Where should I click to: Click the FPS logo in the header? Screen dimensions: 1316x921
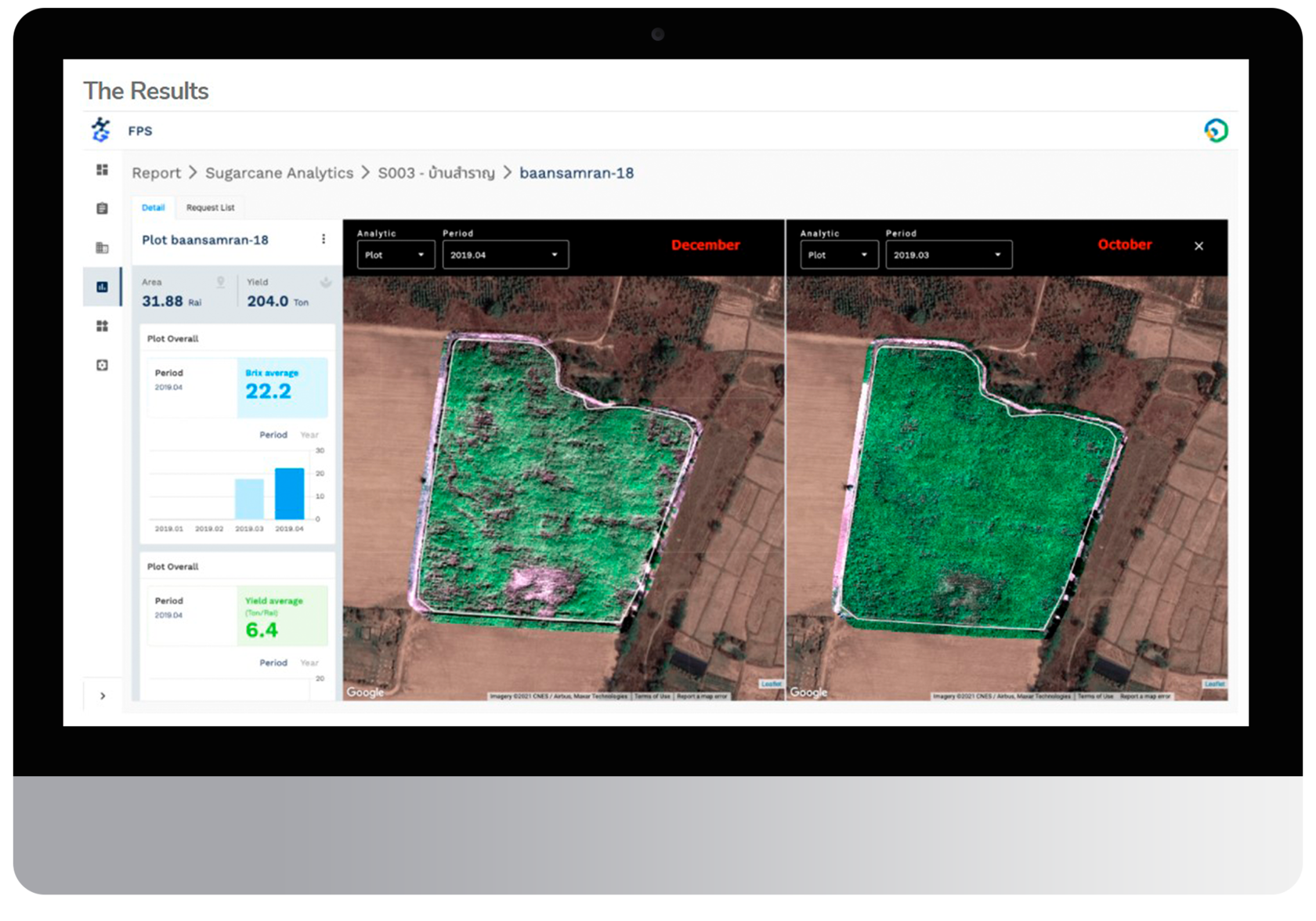coord(100,130)
